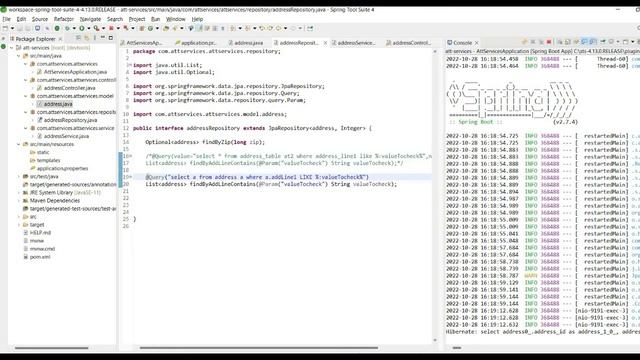Click Remove Launch X in Console toolbar
Image resolution: width=640 pixels, height=360 pixels.
pyautogui.click(x=533, y=42)
